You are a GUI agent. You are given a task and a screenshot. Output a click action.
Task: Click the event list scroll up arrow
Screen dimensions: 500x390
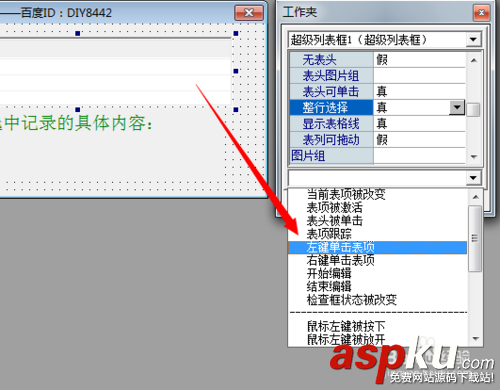(x=475, y=197)
